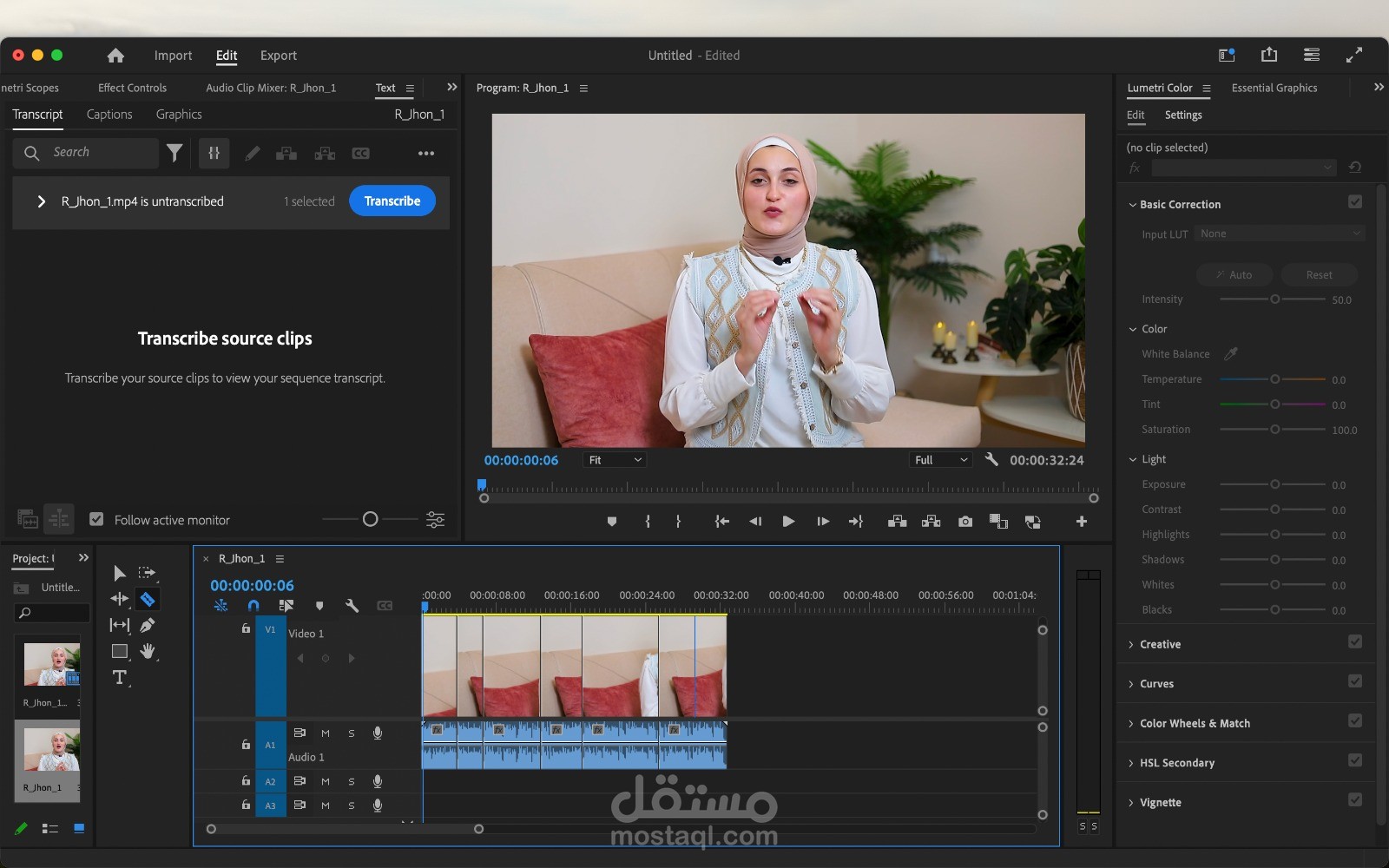Image resolution: width=1389 pixels, height=868 pixels.
Task: Open the Program Monitor button editor plus
Action: coord(1082,522)
